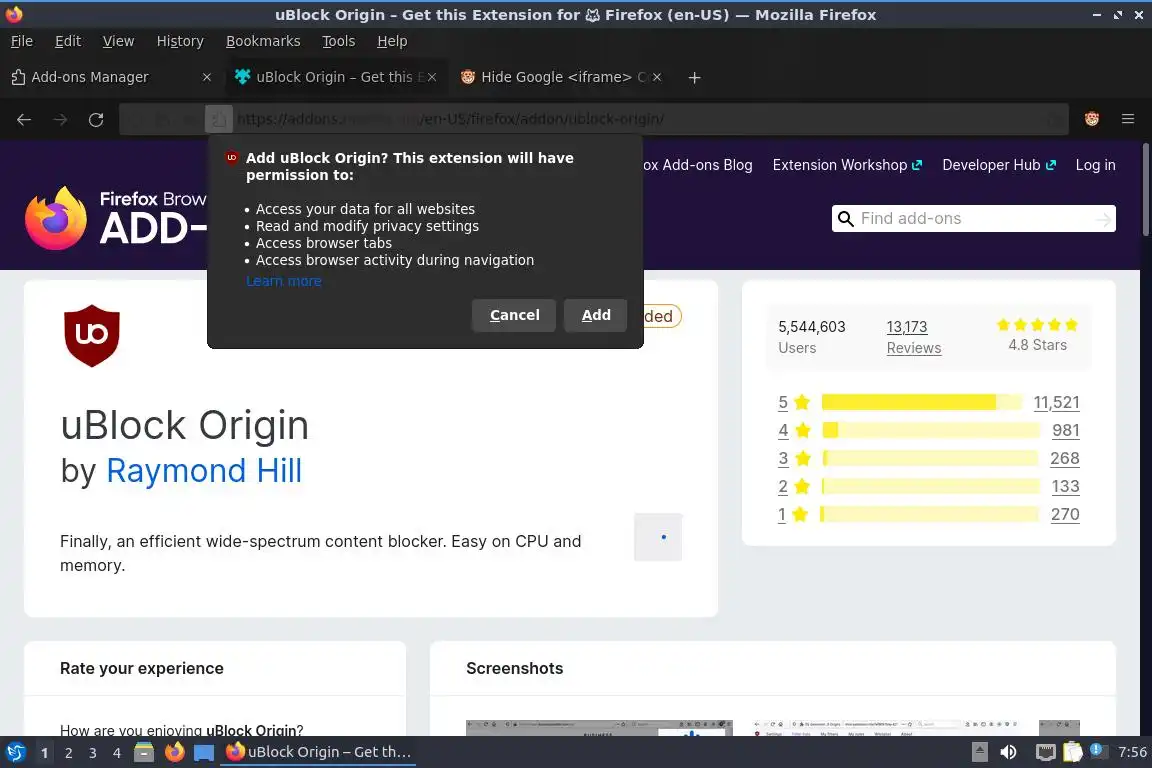Open the 270 one-star count

click(1065, 514)
